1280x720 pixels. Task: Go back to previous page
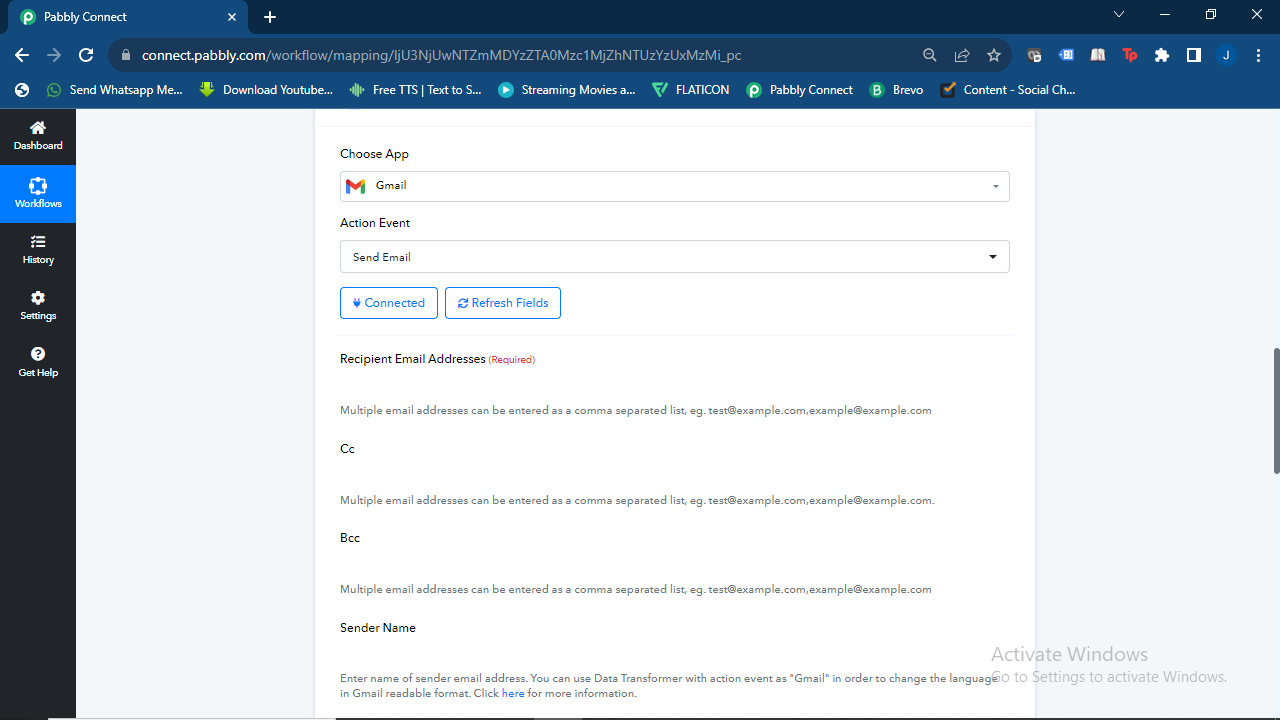(22, 55)
